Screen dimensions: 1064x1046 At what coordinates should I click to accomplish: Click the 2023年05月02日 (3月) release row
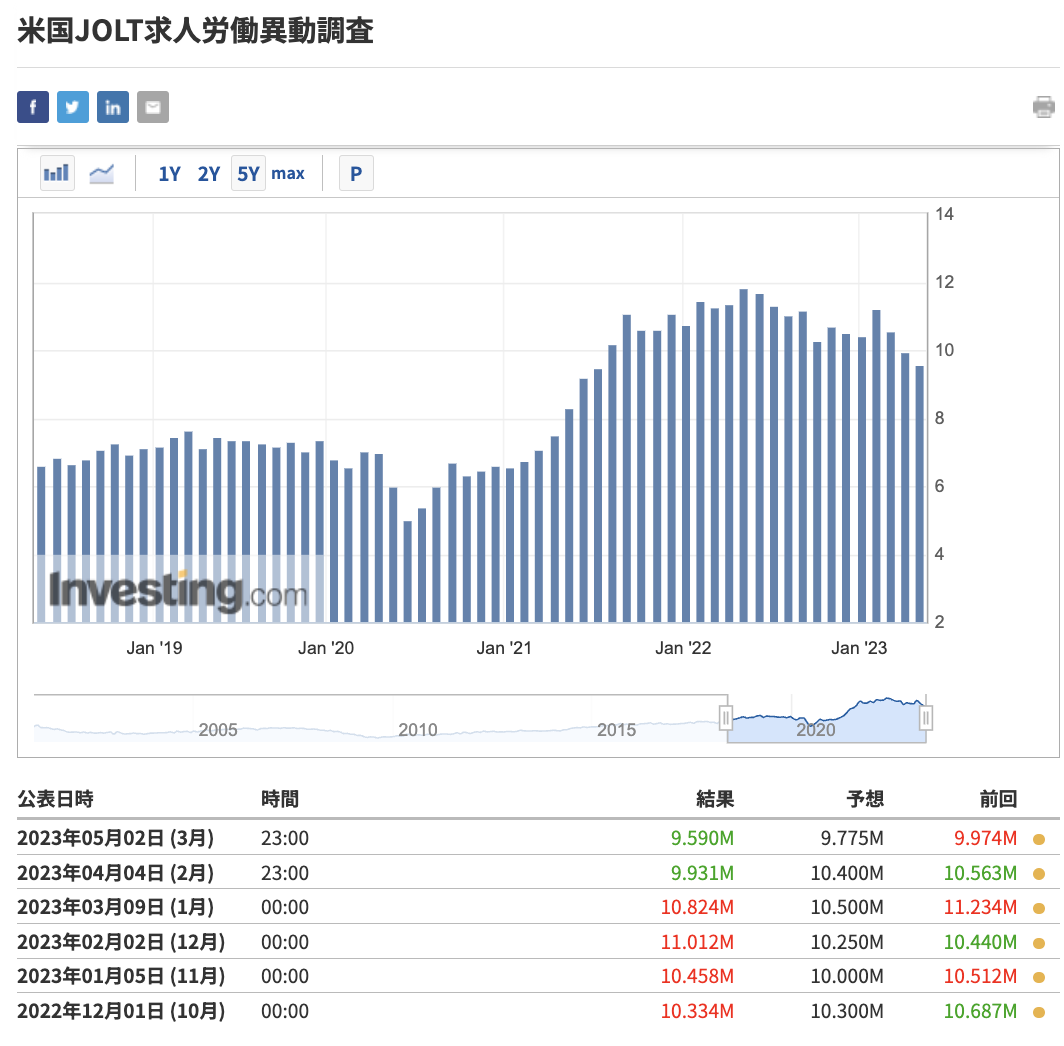[538, 838]
